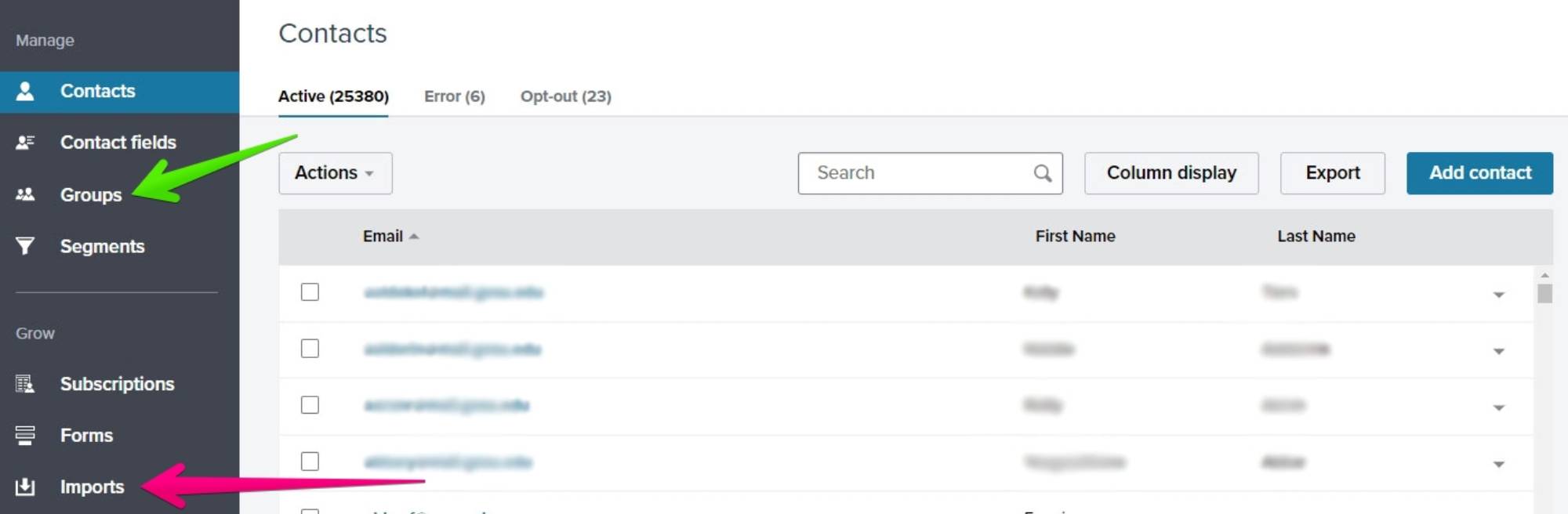Click the Export button
Screen dimensions: 1568x514
click(x=1332, y=173)
